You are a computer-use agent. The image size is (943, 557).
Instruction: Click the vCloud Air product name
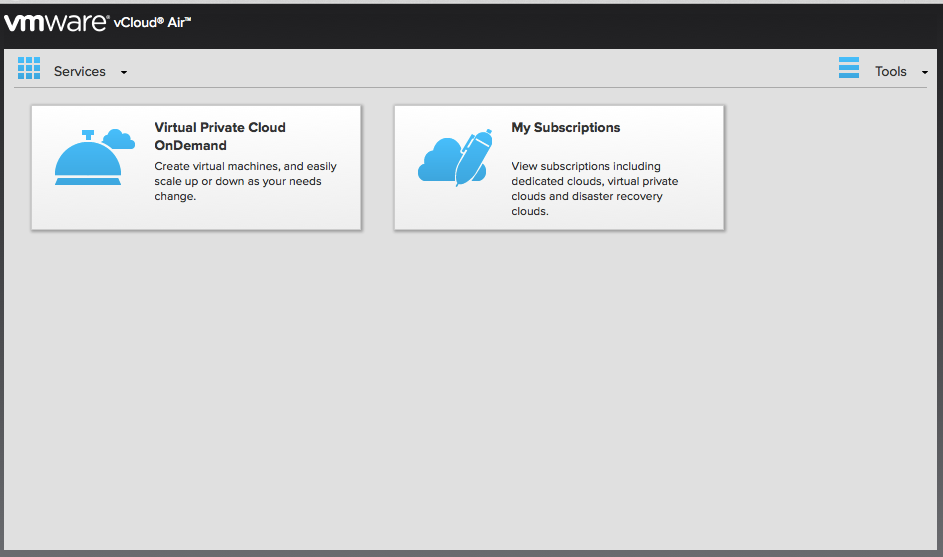point(152,22)
